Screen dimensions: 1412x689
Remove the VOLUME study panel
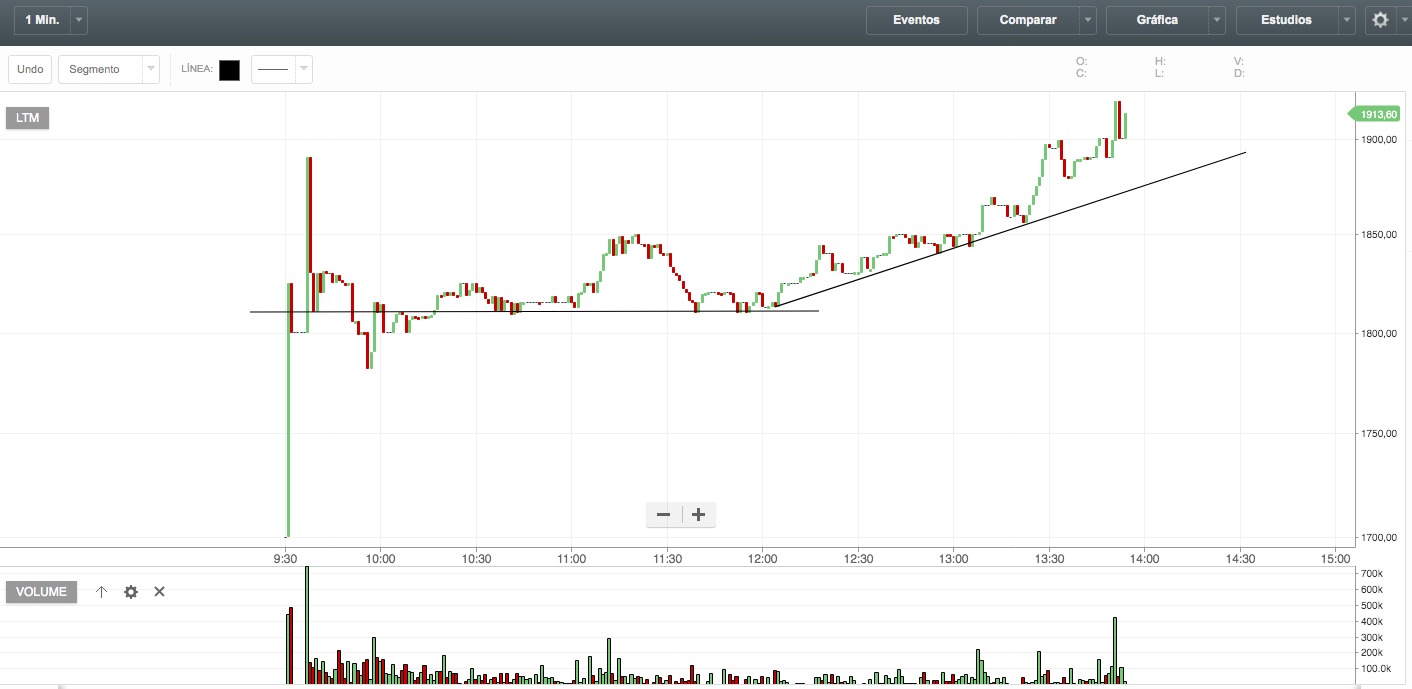point(159,592)
